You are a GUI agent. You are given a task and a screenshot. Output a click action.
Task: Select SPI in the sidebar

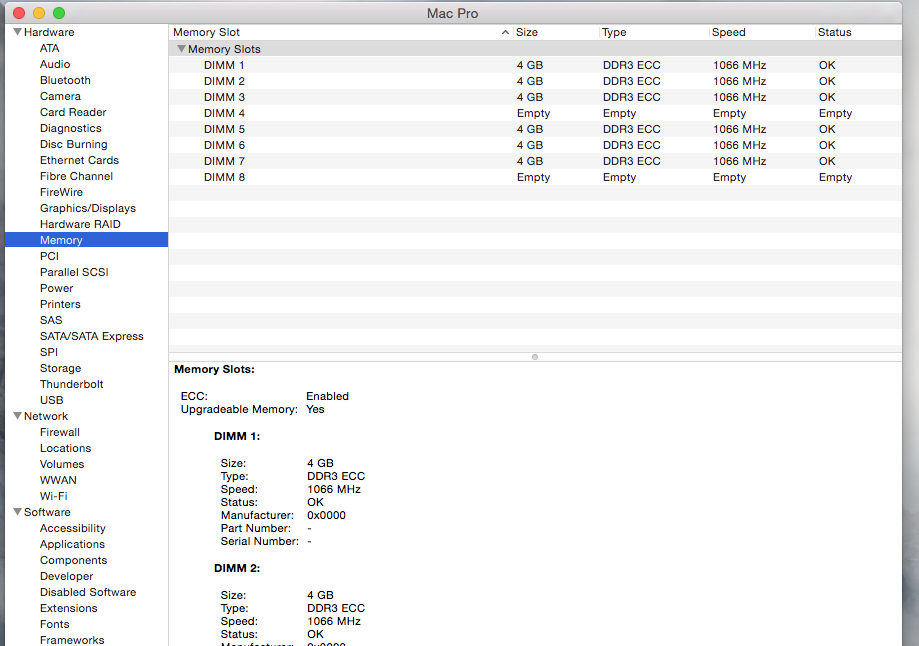(x=49, y=352)
